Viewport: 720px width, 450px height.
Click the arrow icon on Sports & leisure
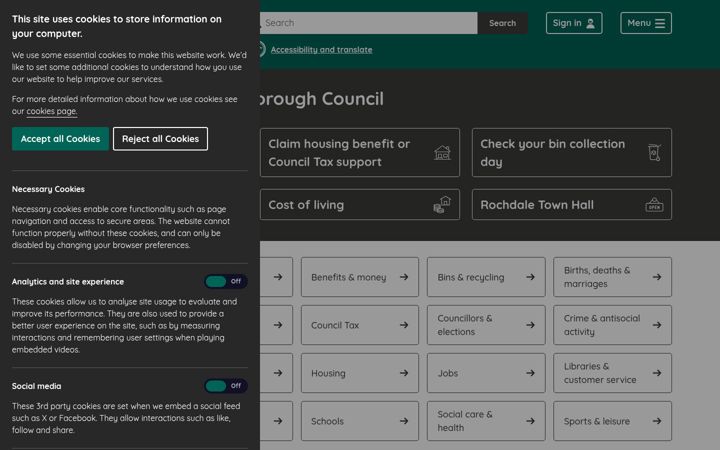coord(657,421)
